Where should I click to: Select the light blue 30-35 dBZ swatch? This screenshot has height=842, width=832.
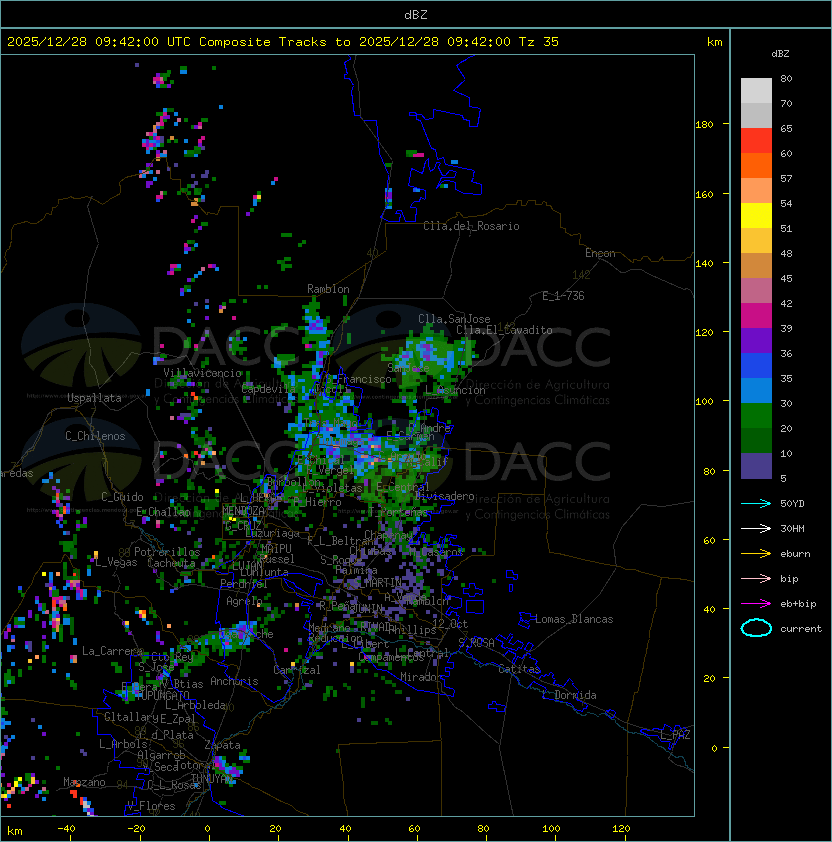[756, 390]
